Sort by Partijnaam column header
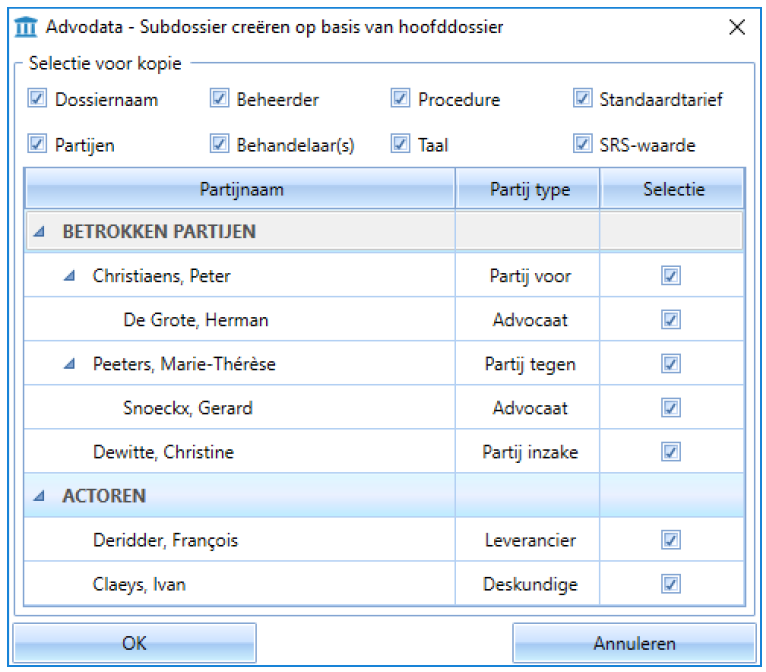 pos(240,189)
